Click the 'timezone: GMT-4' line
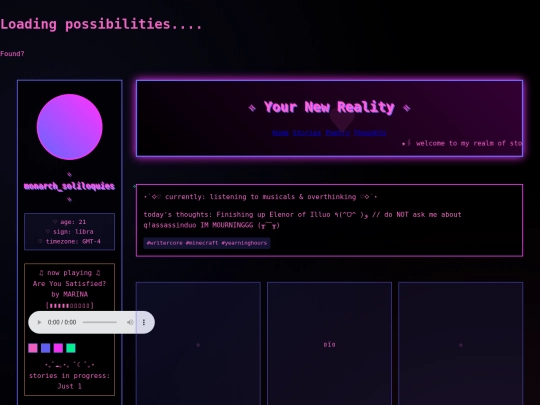 [69, 241]
